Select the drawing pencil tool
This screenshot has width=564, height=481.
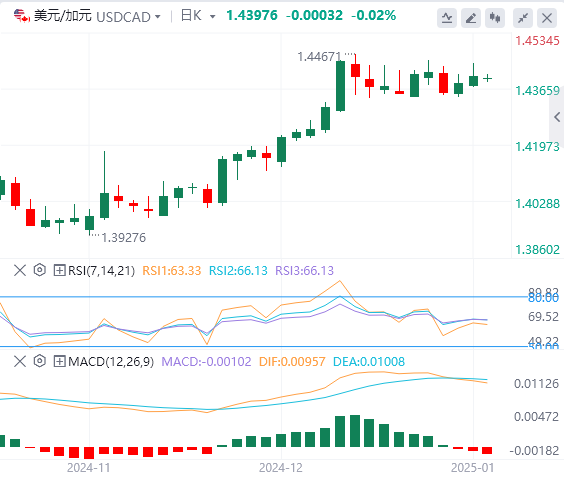point(471,18)
